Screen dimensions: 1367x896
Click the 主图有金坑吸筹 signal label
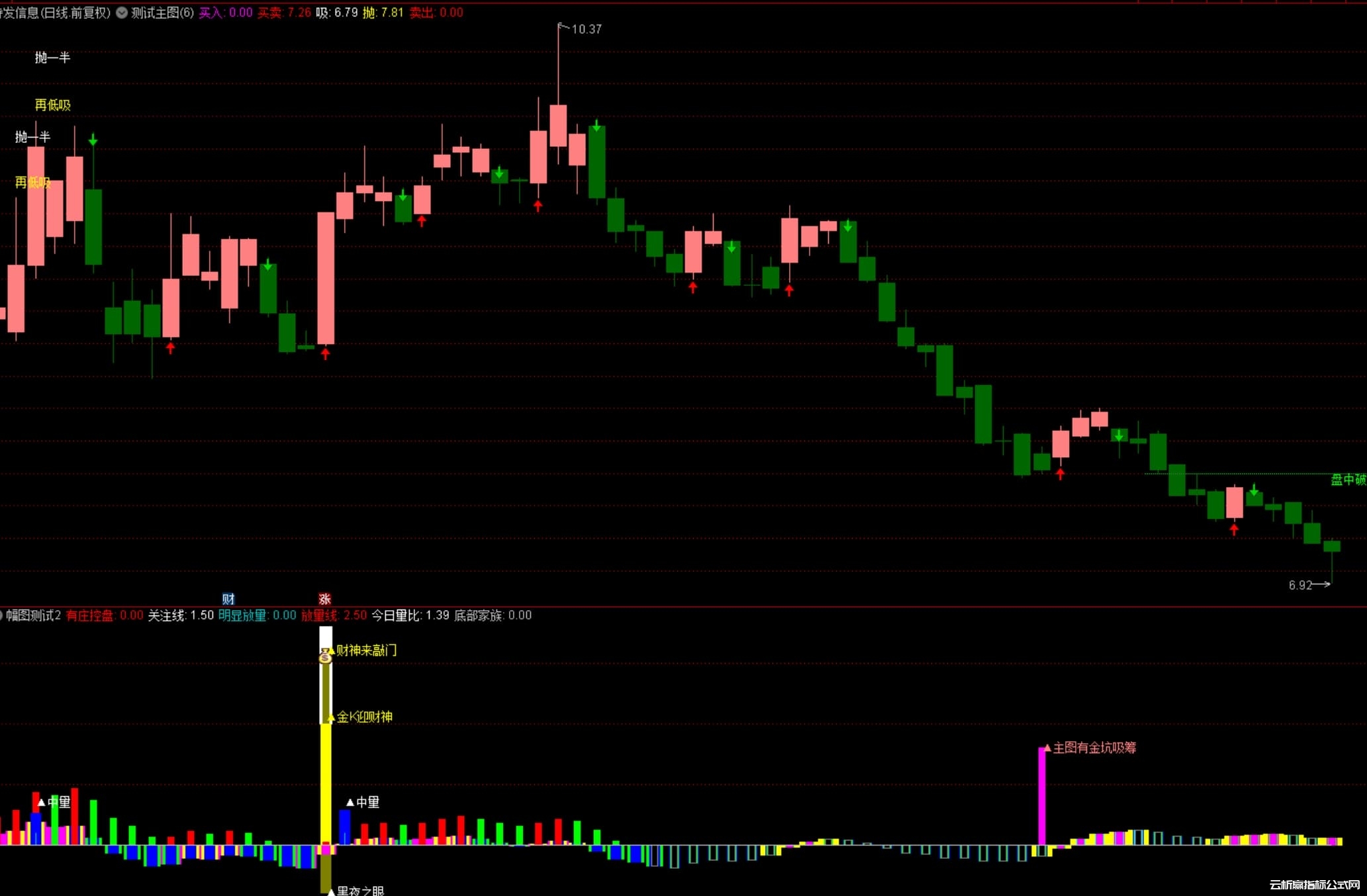coord(1094,748)
